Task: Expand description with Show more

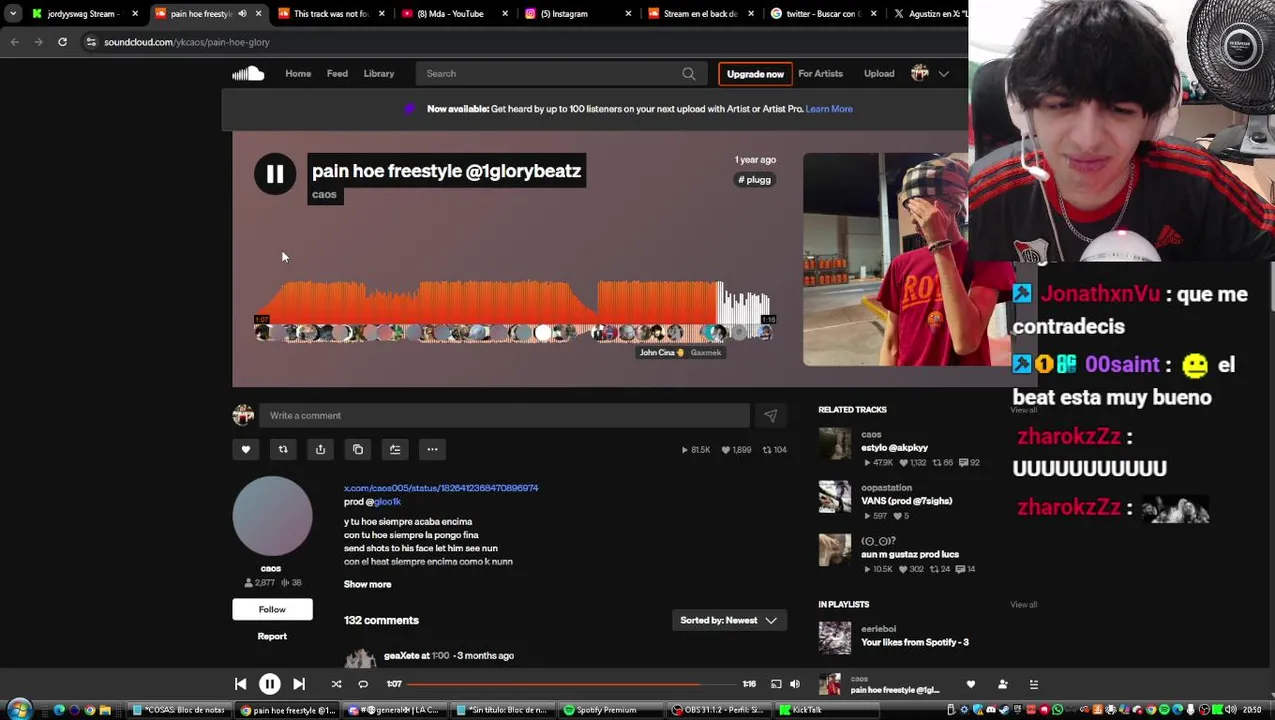Action: (368, 584)
